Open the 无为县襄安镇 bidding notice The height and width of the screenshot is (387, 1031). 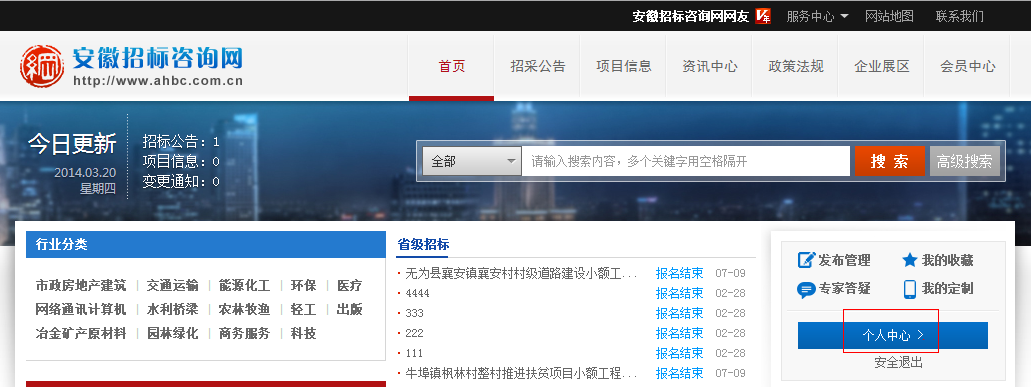(521, 273)
